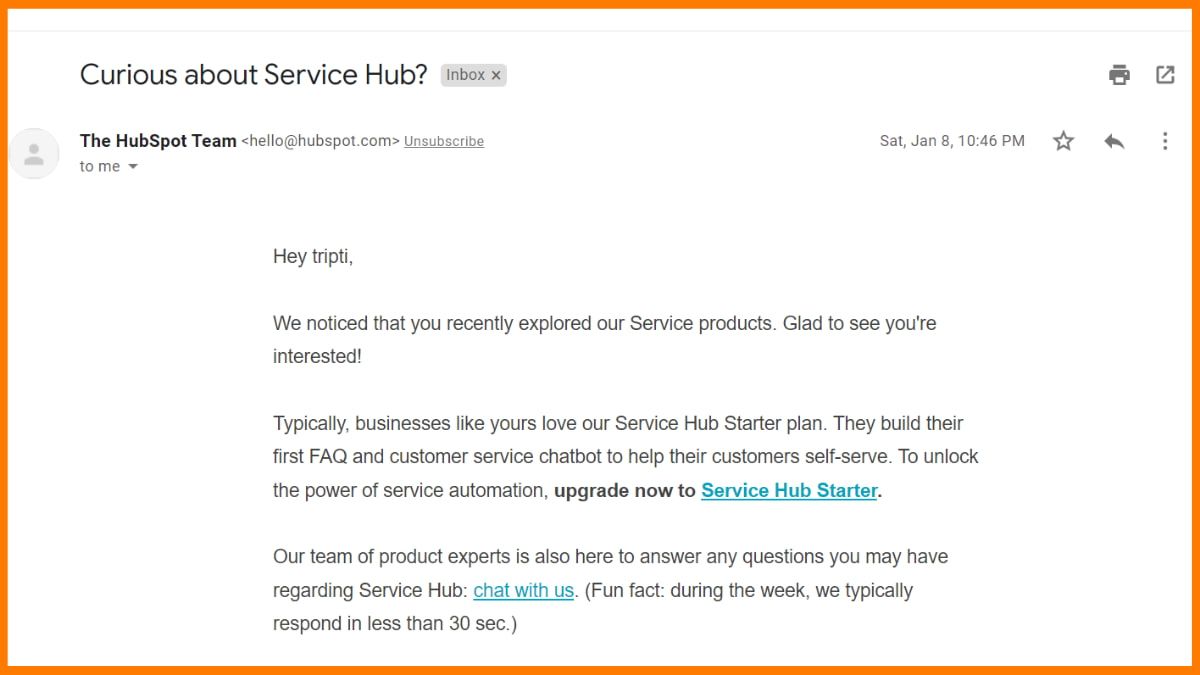This screenshot has height=675, width=1200.
Task: Click the sender's profile avatar
Action: pyautogui.click(x=34, y=154)
